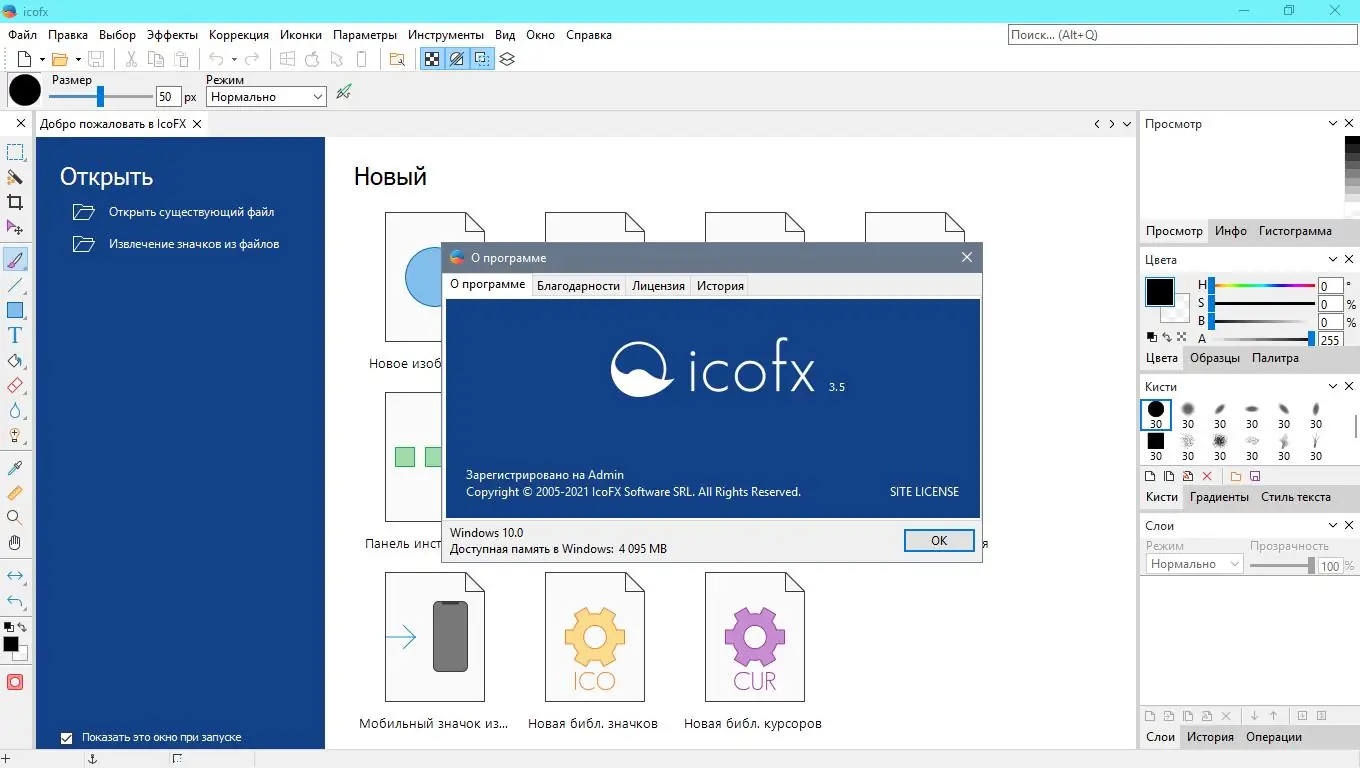Uncheck Показать это окно при запуске

[67, 738]
